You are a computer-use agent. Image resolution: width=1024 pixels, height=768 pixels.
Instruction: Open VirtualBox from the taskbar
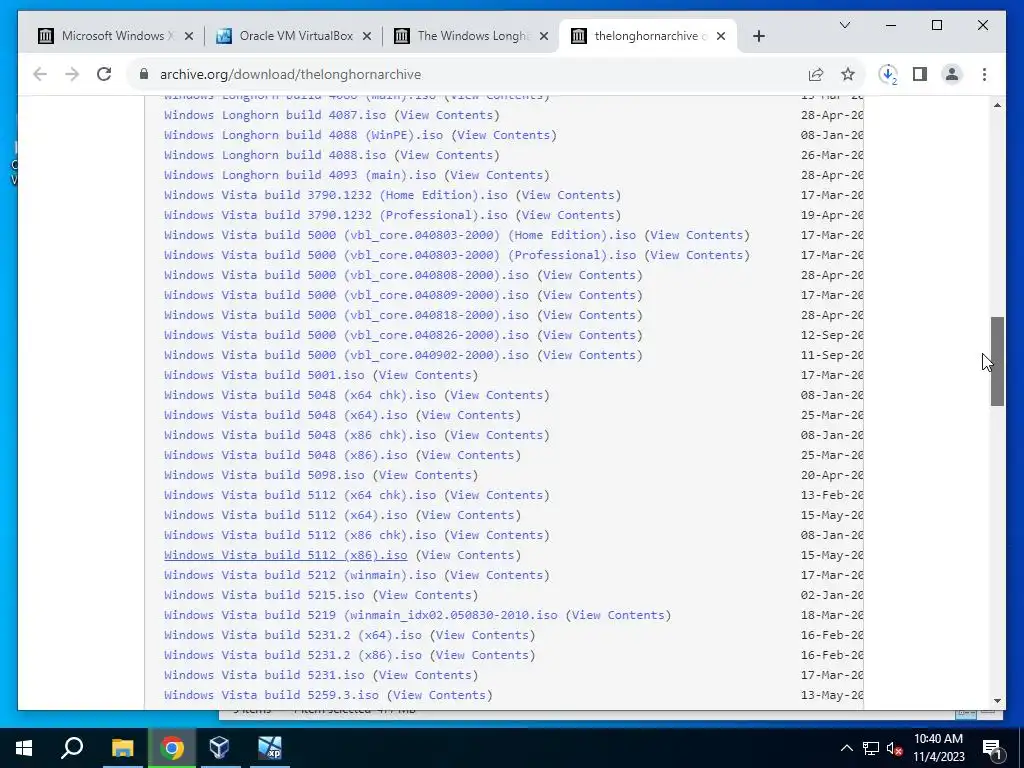[x=219, y=748]
